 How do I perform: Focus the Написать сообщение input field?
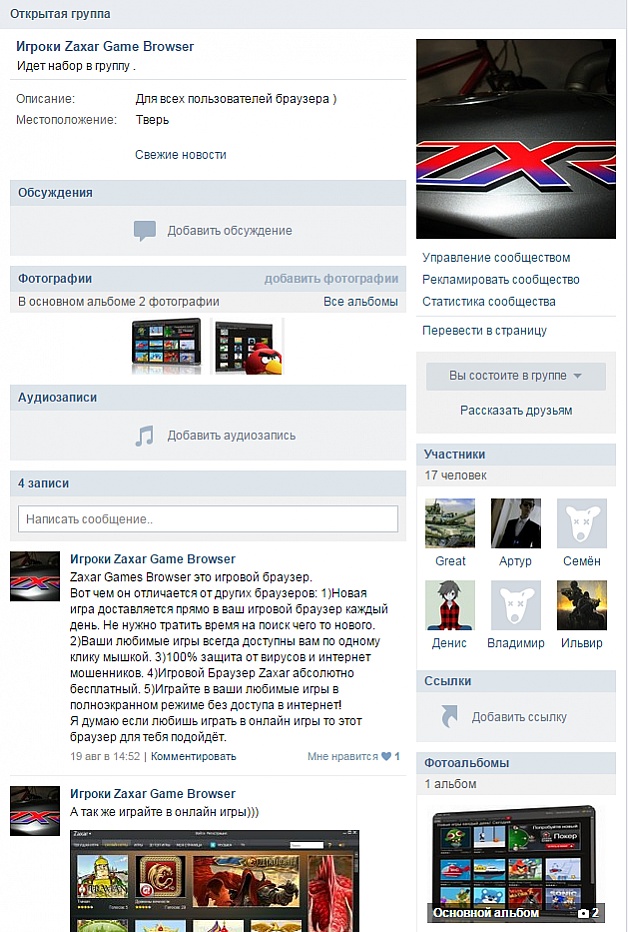[208, 519]
